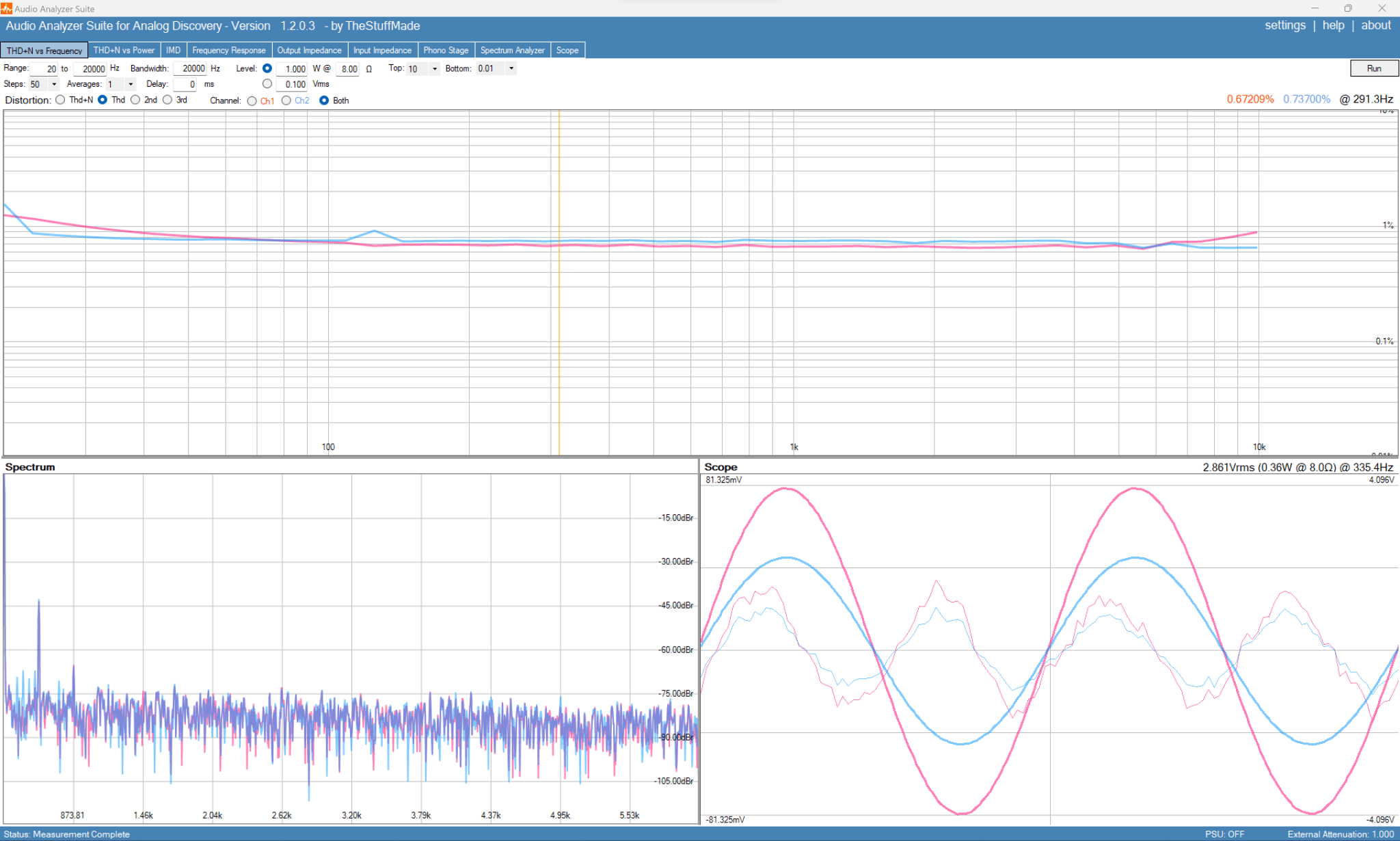Image resolution: width=1400 pixels, height=841 pixels.
Task: Click the Run button
Action: click(x=1374, y=68)
